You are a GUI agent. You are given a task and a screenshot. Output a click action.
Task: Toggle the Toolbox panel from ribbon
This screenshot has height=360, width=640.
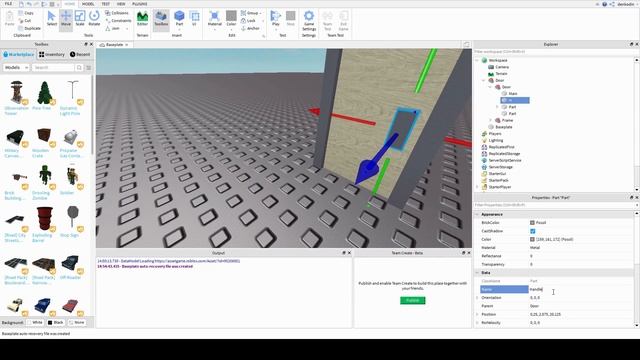[161, 19]
